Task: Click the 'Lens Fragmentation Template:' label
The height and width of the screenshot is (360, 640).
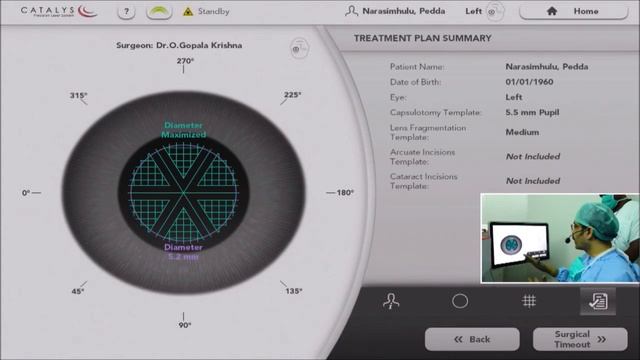Action: [x=428, y=132]
